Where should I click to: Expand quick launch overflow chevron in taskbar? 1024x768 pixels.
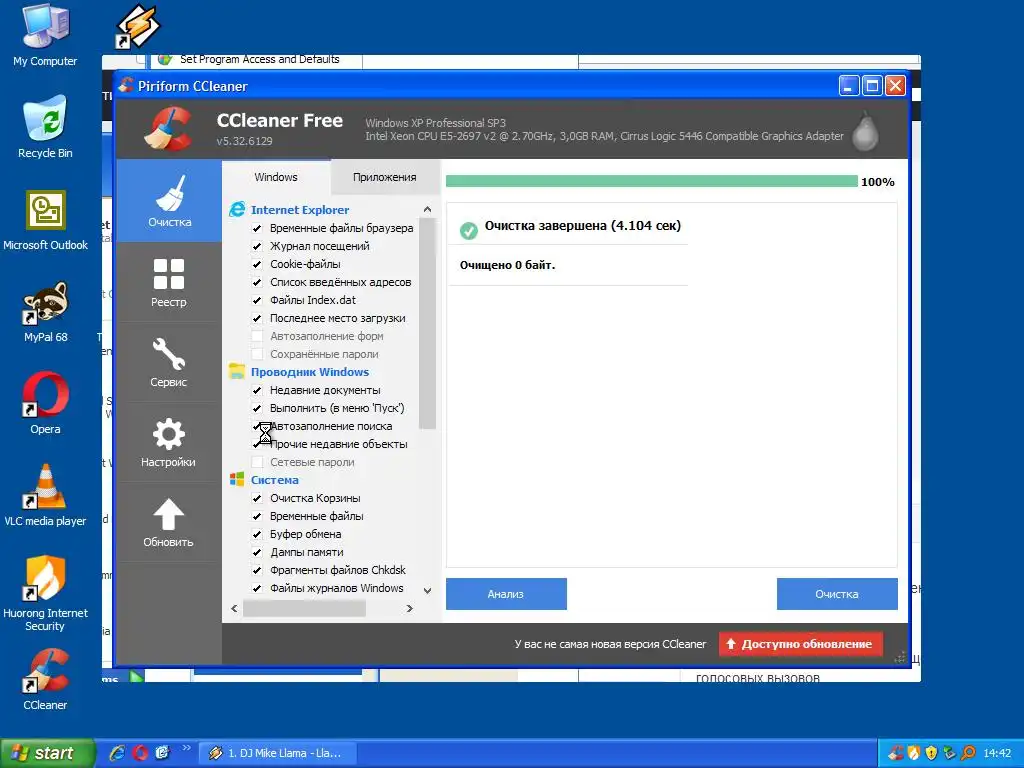187,747
